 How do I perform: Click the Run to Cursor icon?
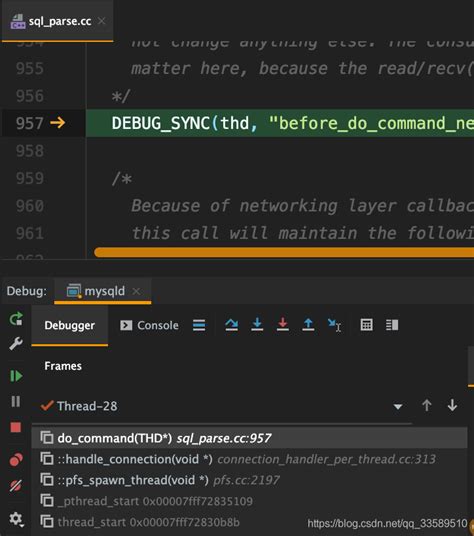click(334, 325)
